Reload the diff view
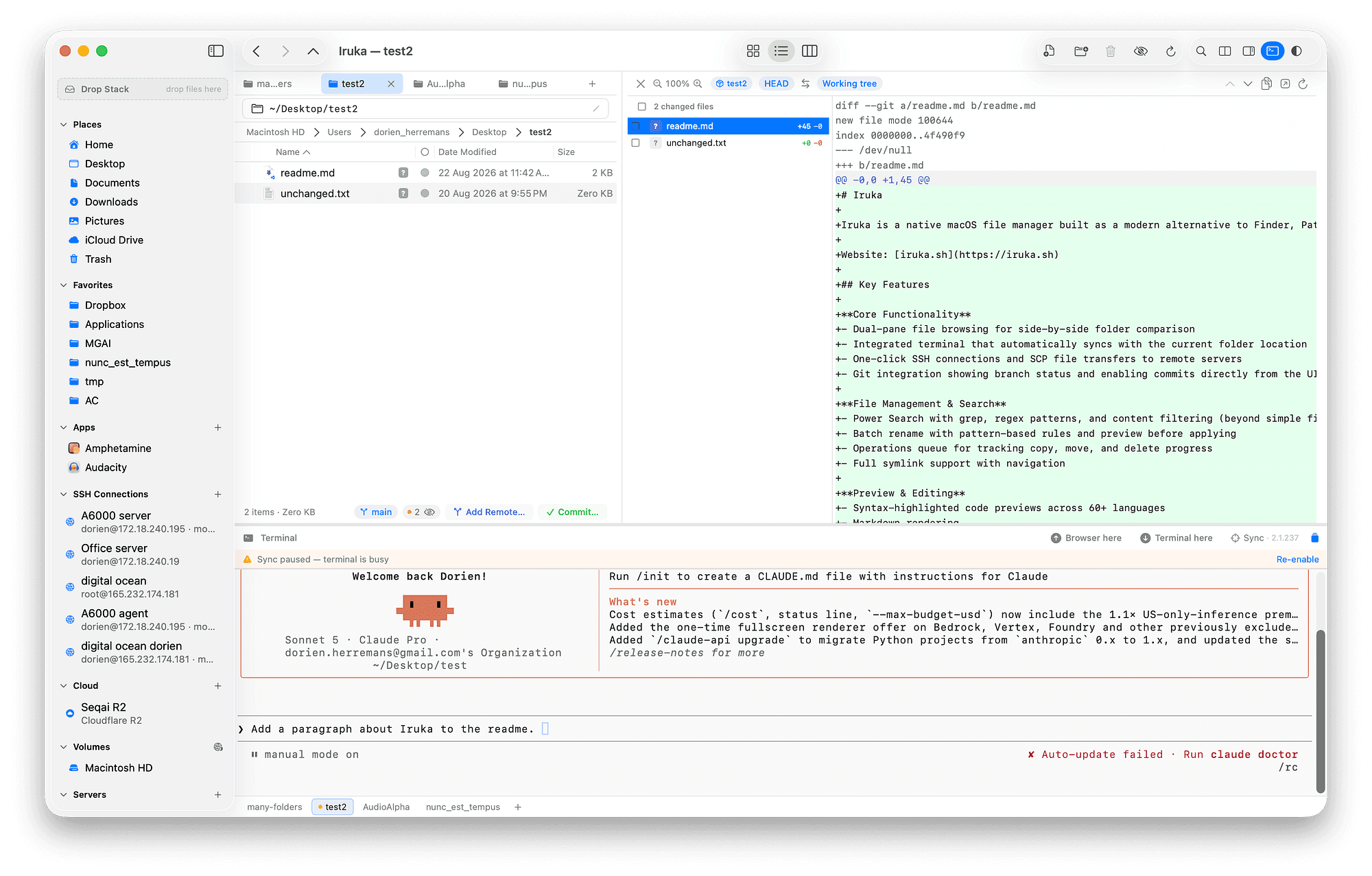1372x876 pixels. pos(1303,84)
